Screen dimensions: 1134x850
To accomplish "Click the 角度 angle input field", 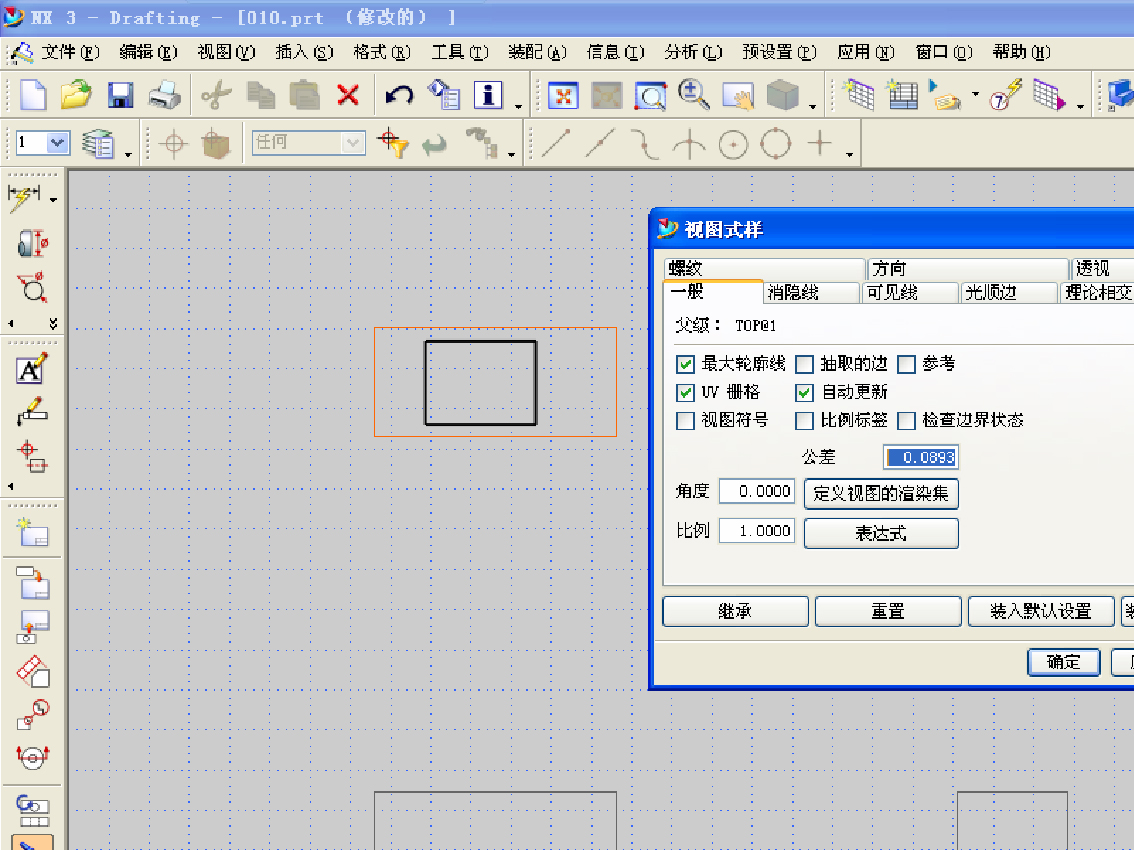I will coord(756,491).
